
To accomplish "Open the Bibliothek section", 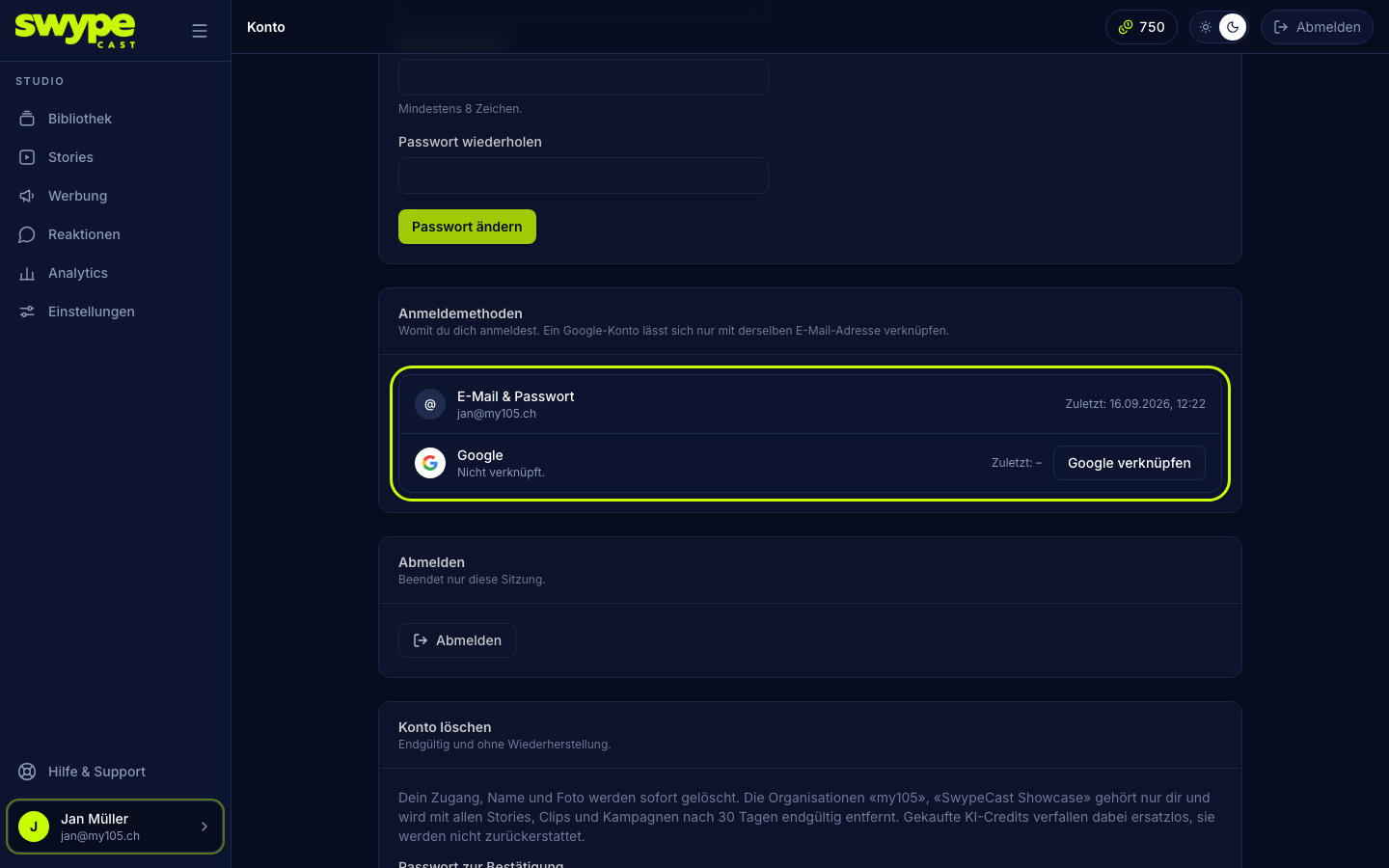I will 116,119.
